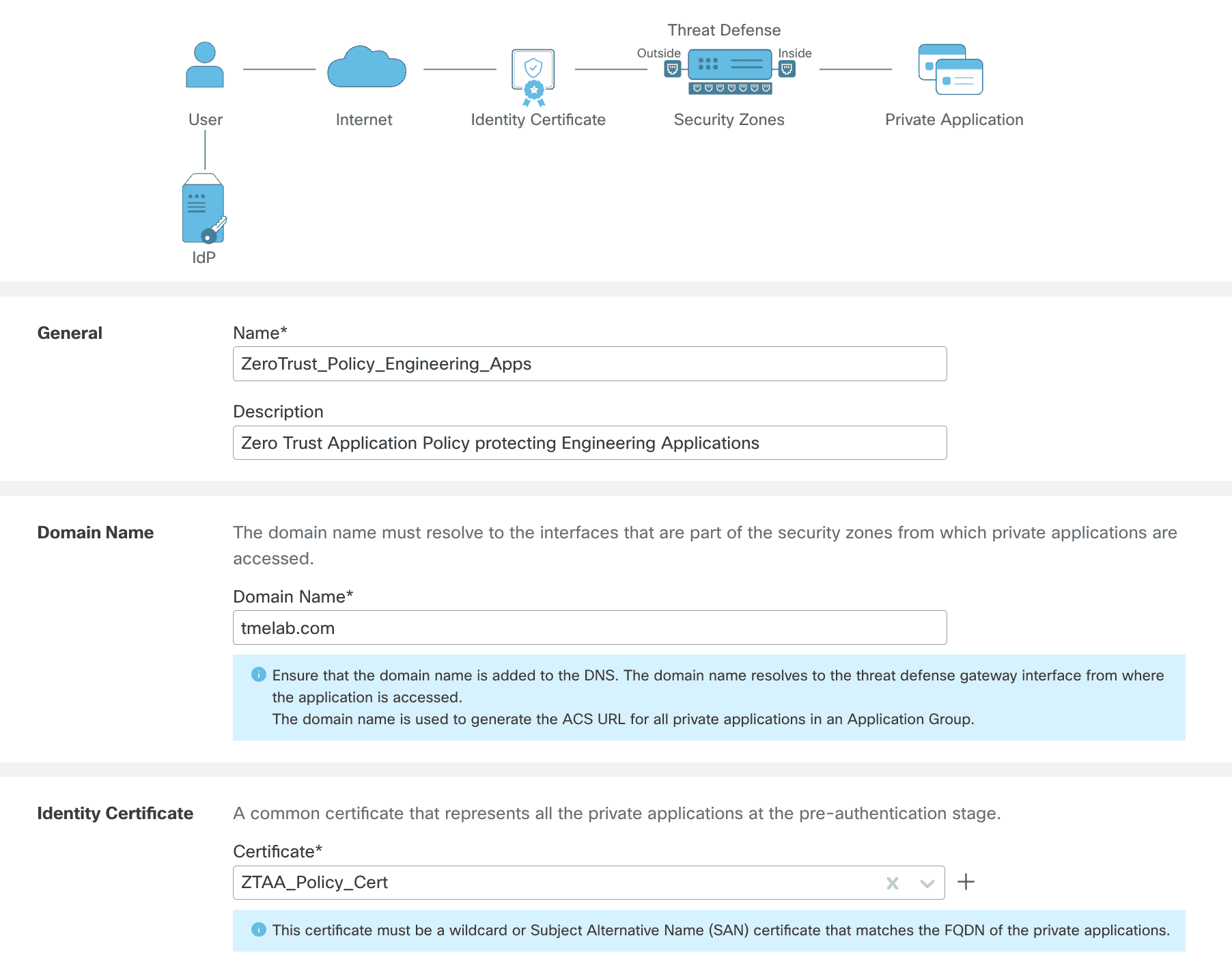1232x966 pixels.
Task: Select the Private Application windows icon
Action: point(951,70)
